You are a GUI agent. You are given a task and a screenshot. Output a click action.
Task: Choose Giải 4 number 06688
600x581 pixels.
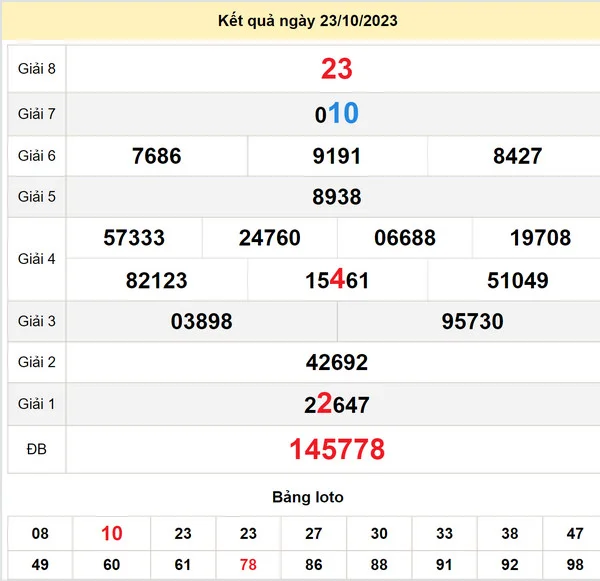pos(404,238)
